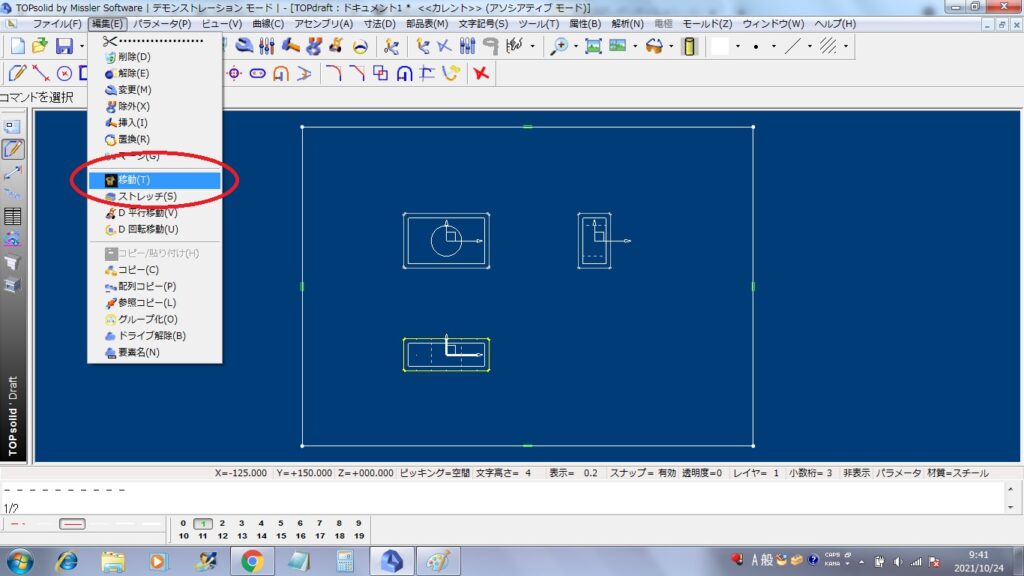This screenshot has width=1024, height=576.
Task: Choose グループ化(O) from the edit menu
Action: click(155, 319)
